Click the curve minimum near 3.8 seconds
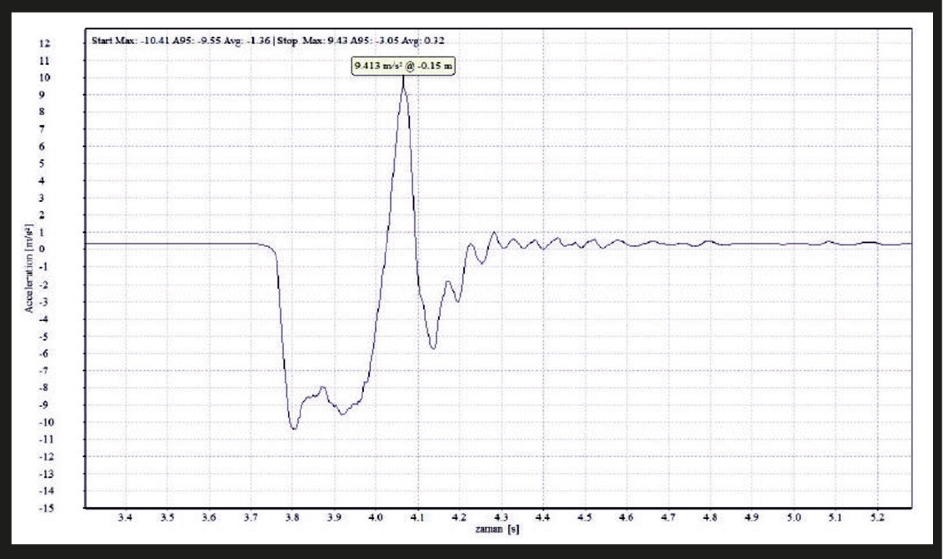 293,428
